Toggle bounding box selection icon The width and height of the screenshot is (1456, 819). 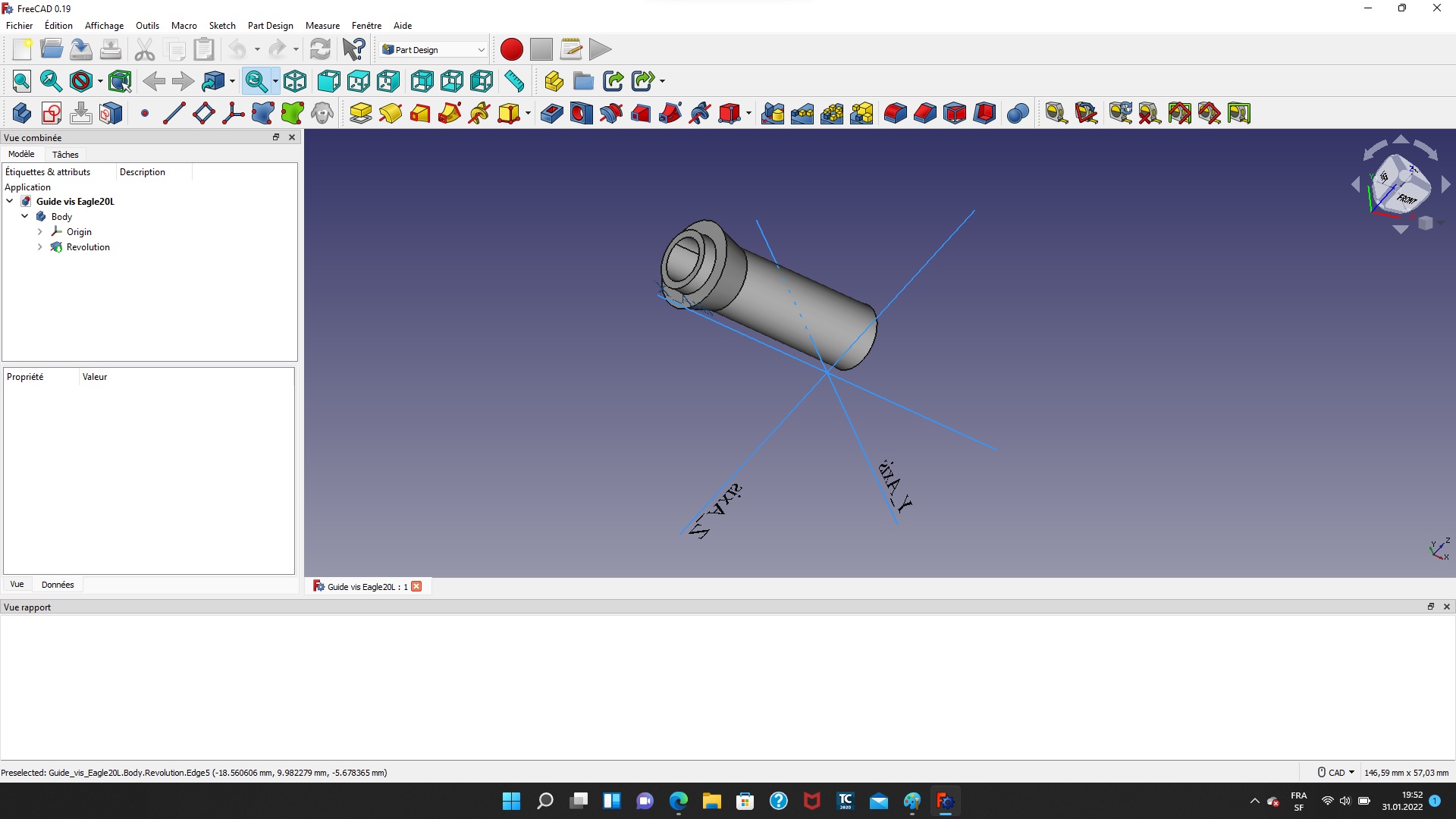(120, 81)
